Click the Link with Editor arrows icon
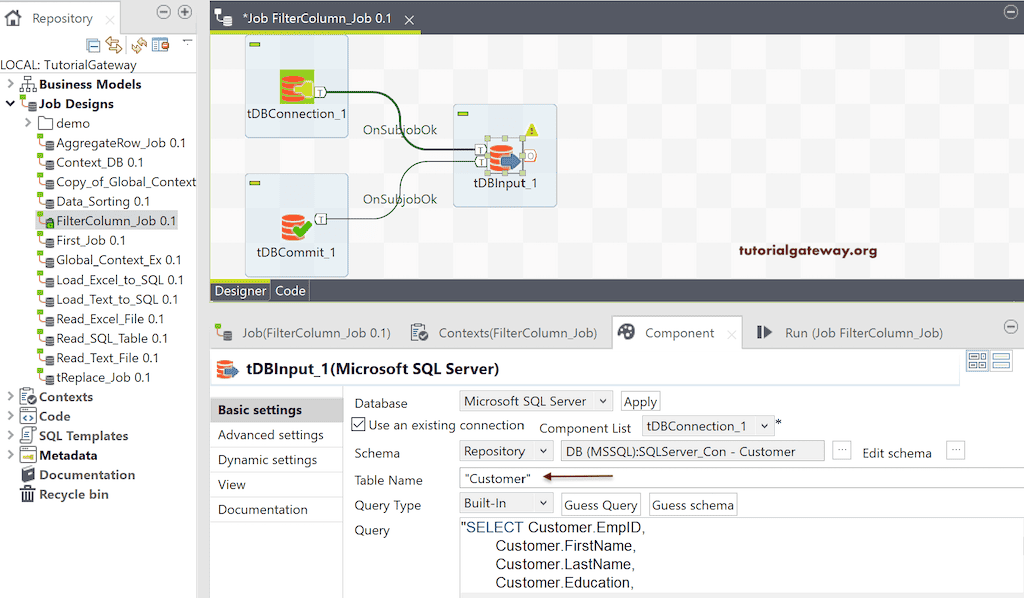The height and width of the screenshot is (598, 1024). (x=114, y=45)
